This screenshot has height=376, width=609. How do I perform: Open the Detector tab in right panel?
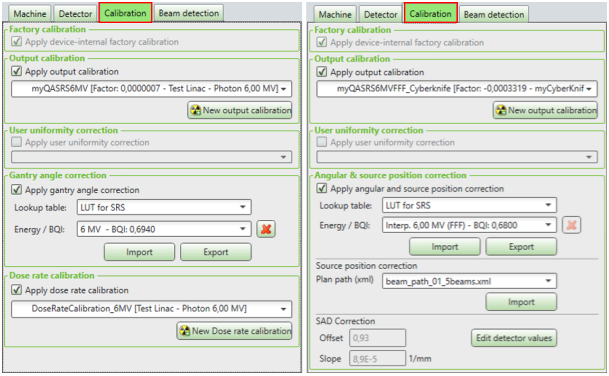point(381,14)
